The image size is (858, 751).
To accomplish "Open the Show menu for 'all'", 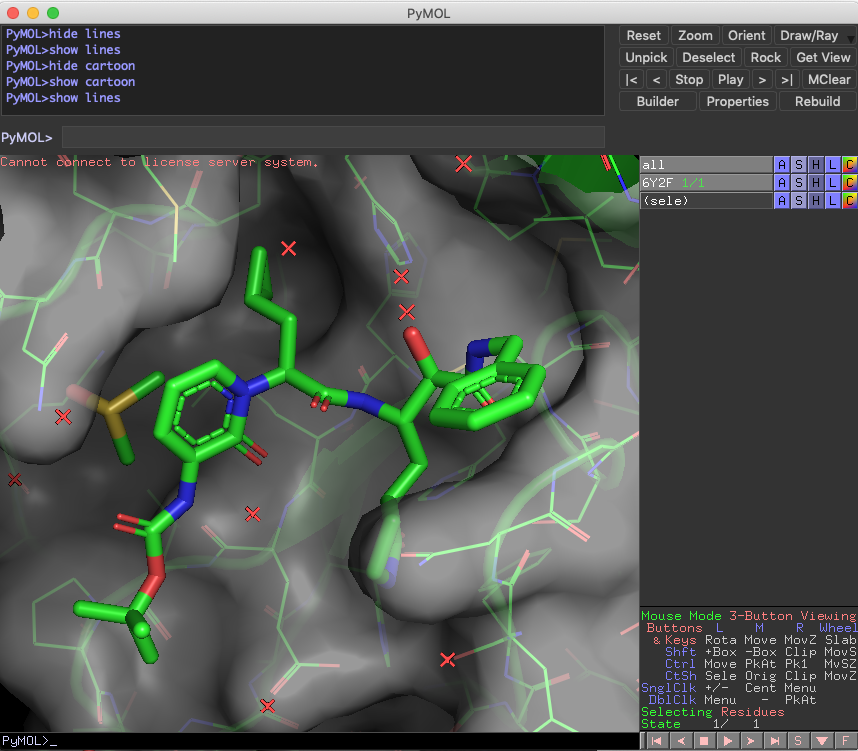I will [x=799, y=164].
